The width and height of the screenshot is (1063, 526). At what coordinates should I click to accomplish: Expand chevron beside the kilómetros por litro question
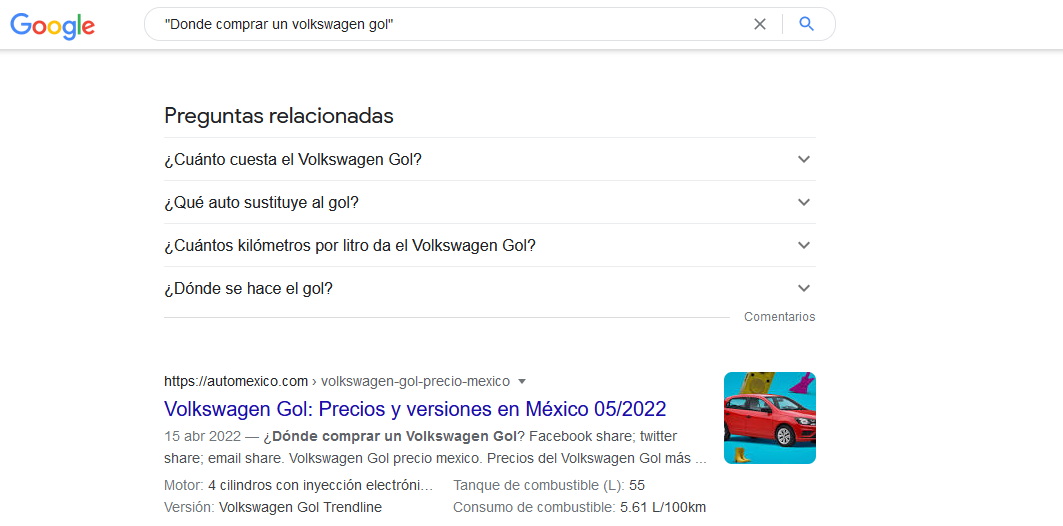pos(804,245)
